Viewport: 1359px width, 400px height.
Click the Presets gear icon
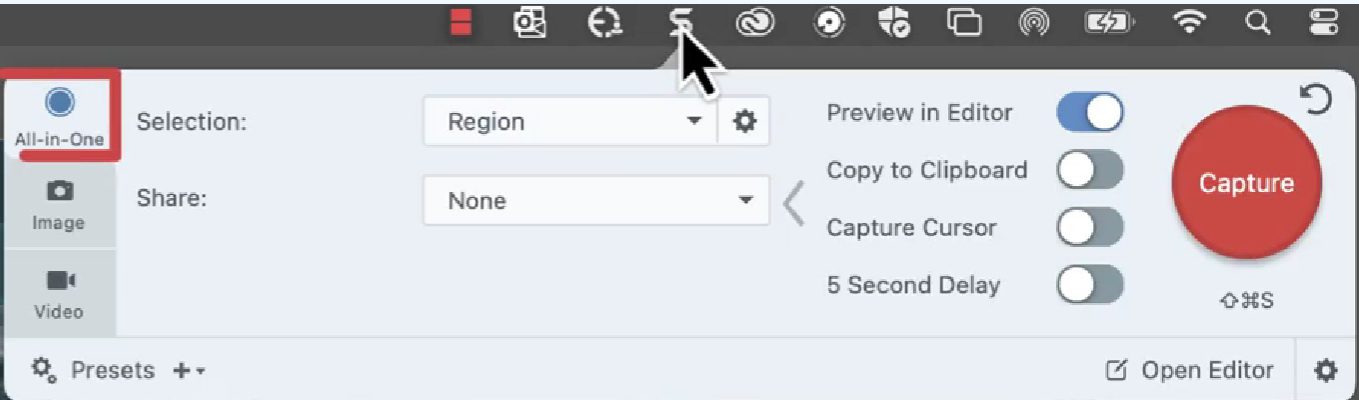(43, 370)
